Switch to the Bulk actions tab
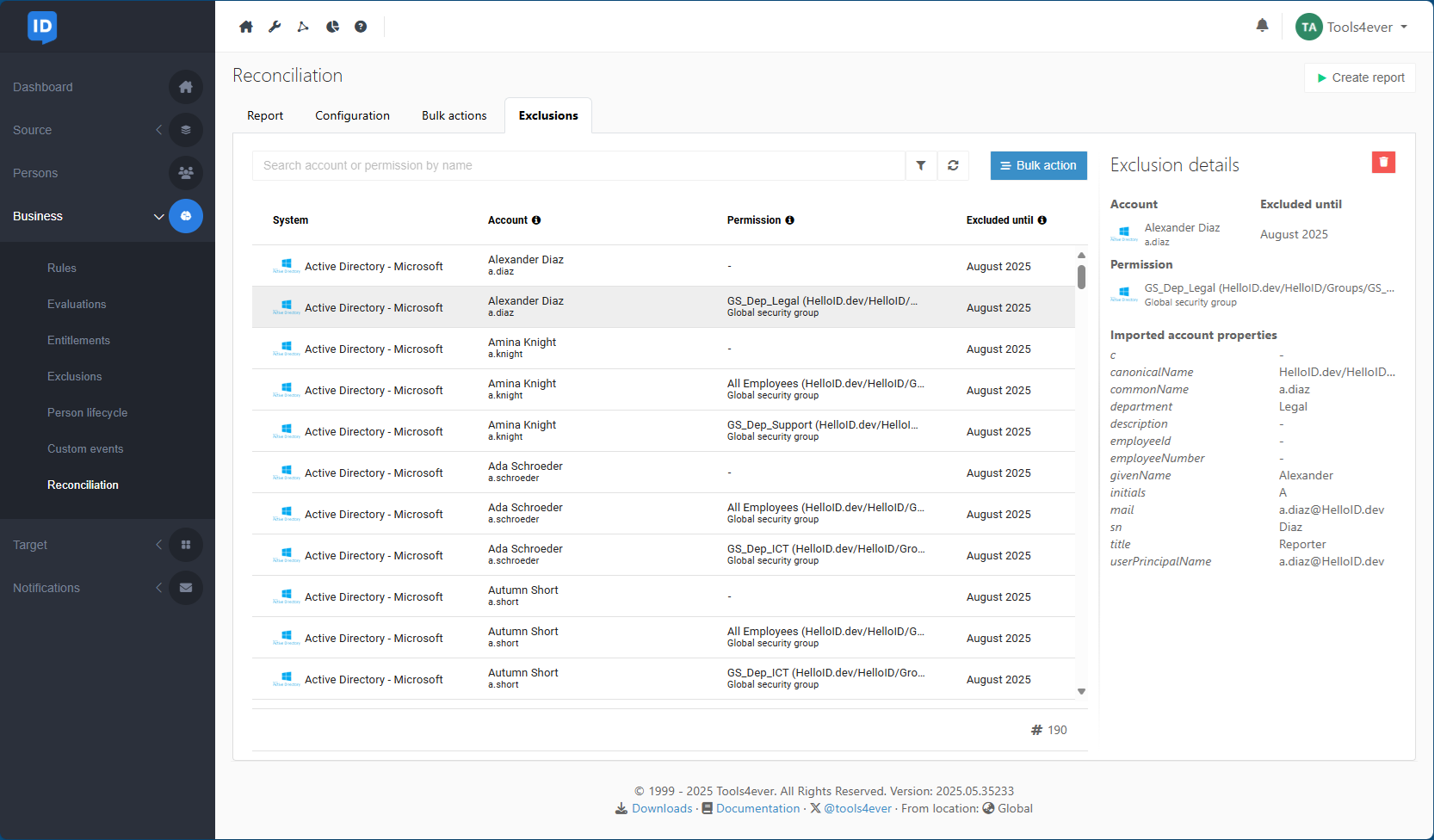This screenshot has width=1434, height=840. coord(454,115)
